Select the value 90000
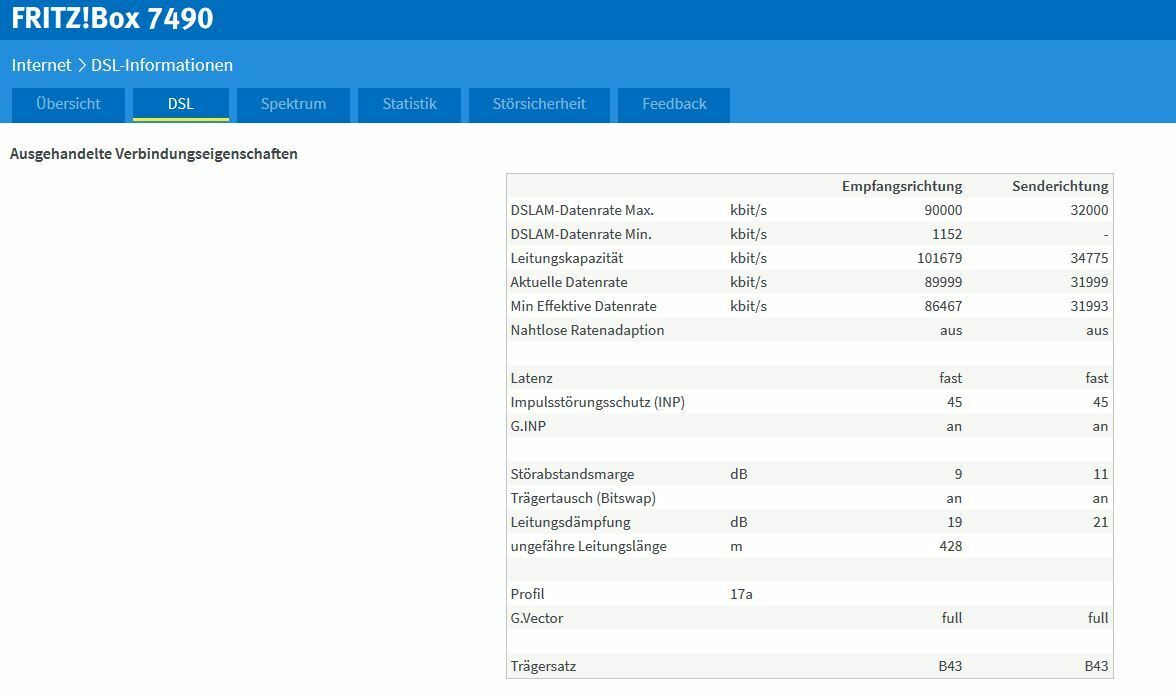The height and width of the screenshot is (696, 1176). (943, 210)
